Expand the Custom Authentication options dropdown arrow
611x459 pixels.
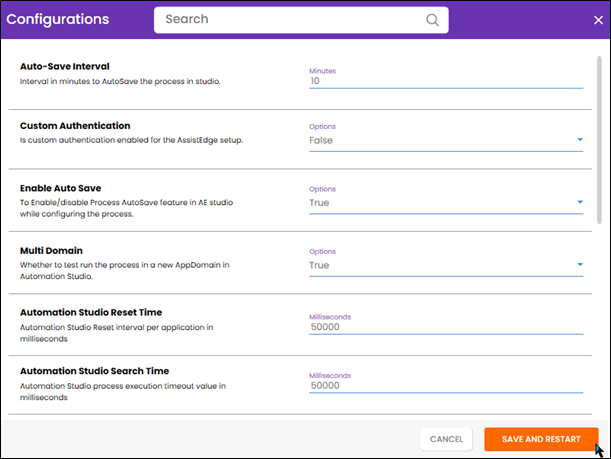point(579,141)
